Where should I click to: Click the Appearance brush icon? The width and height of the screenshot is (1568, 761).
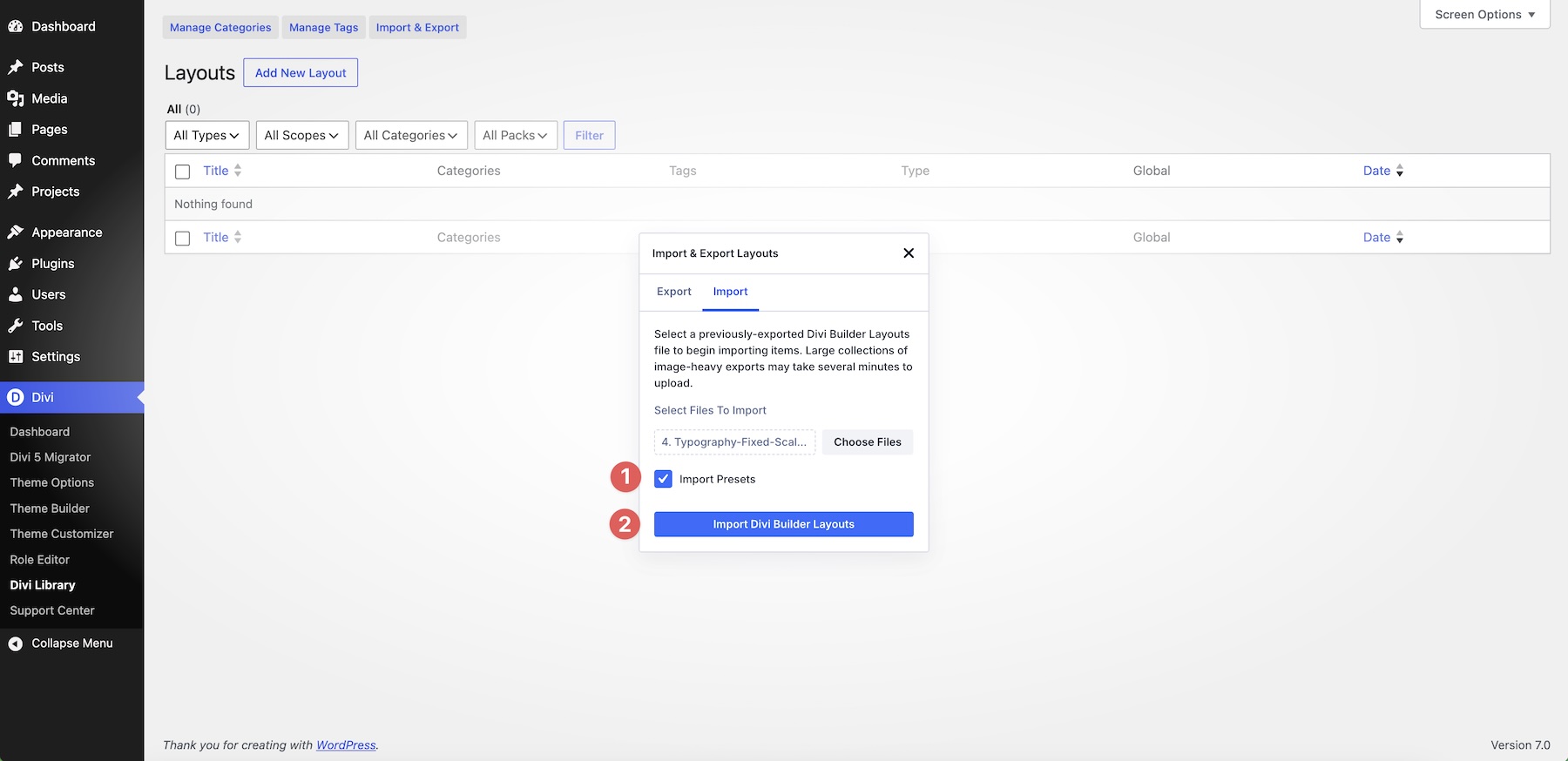pyautogui.click(x=16, y=232)
